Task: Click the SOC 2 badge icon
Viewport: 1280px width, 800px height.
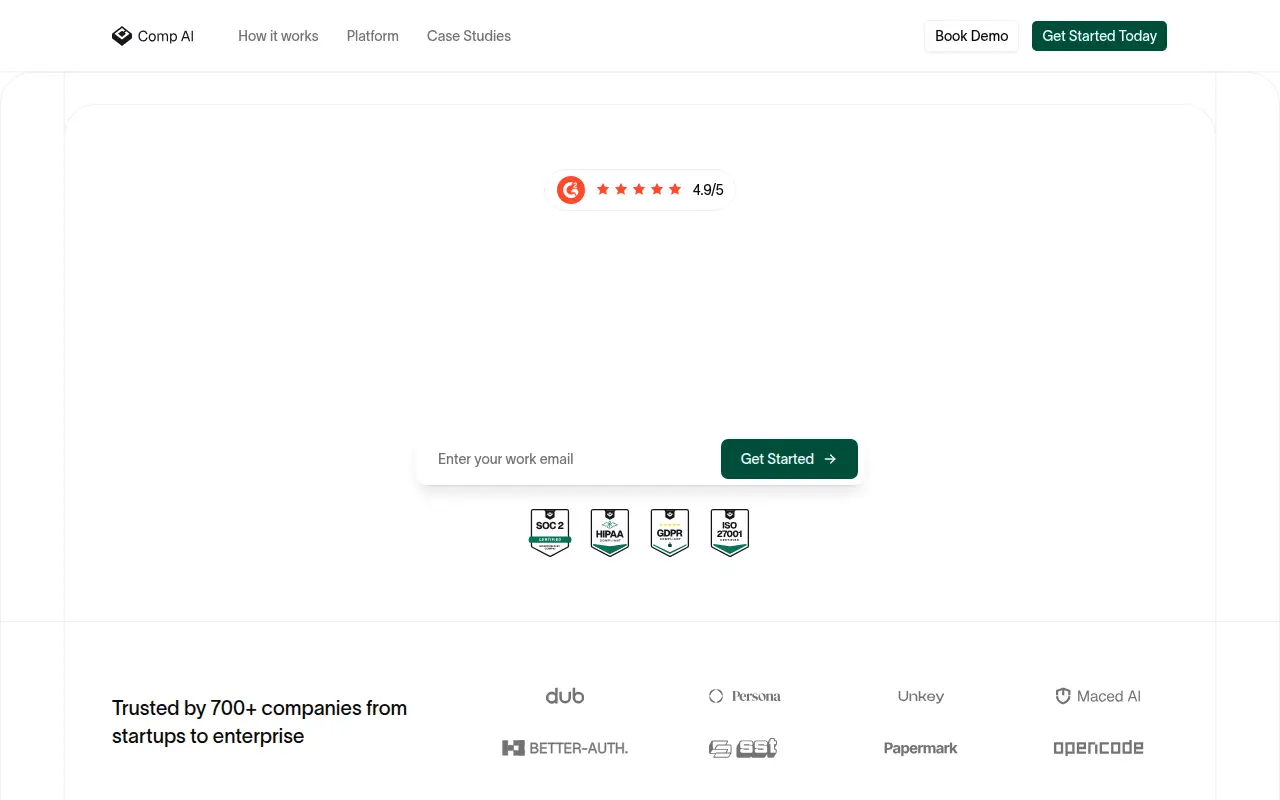Action: tap(550, 532)
